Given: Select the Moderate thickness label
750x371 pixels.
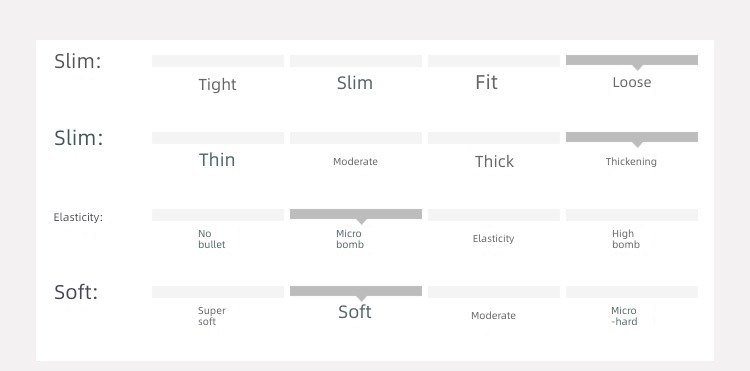Looking at the screenshot, I should pyautogui.click(x=355, y=162).
